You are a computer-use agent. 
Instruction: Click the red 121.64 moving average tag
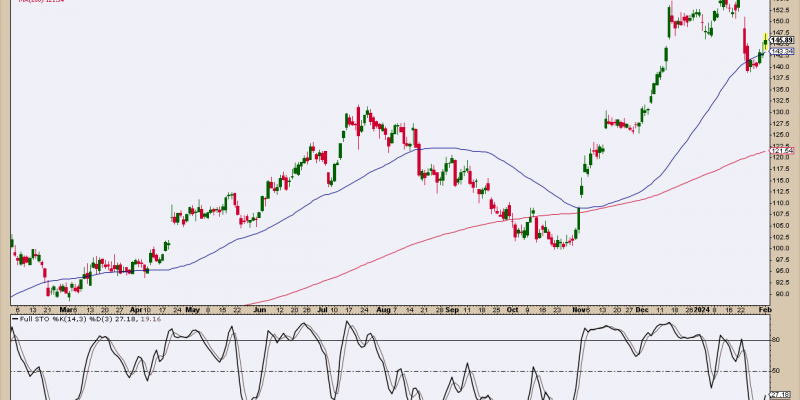(782, 151)
